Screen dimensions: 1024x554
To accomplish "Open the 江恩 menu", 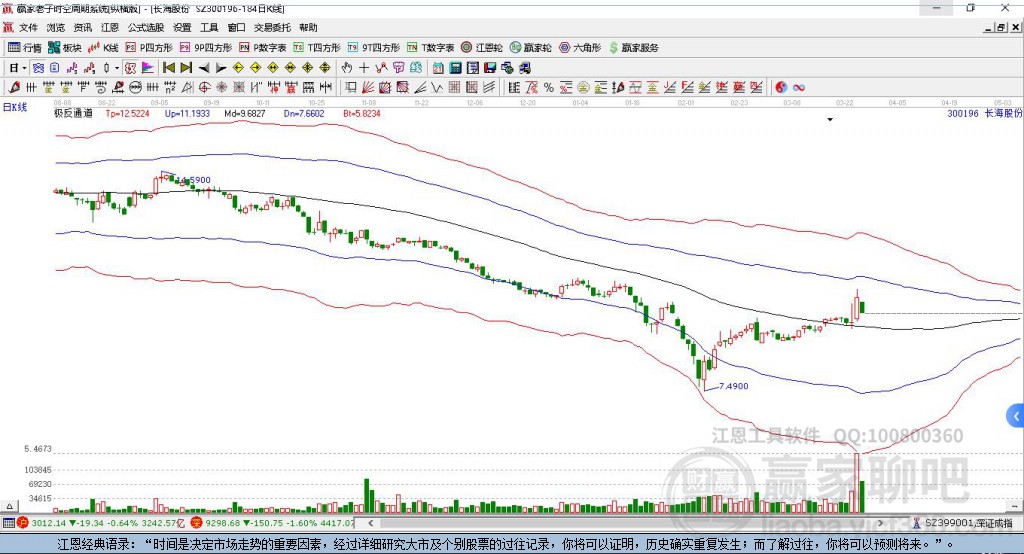I will point(110,27).
